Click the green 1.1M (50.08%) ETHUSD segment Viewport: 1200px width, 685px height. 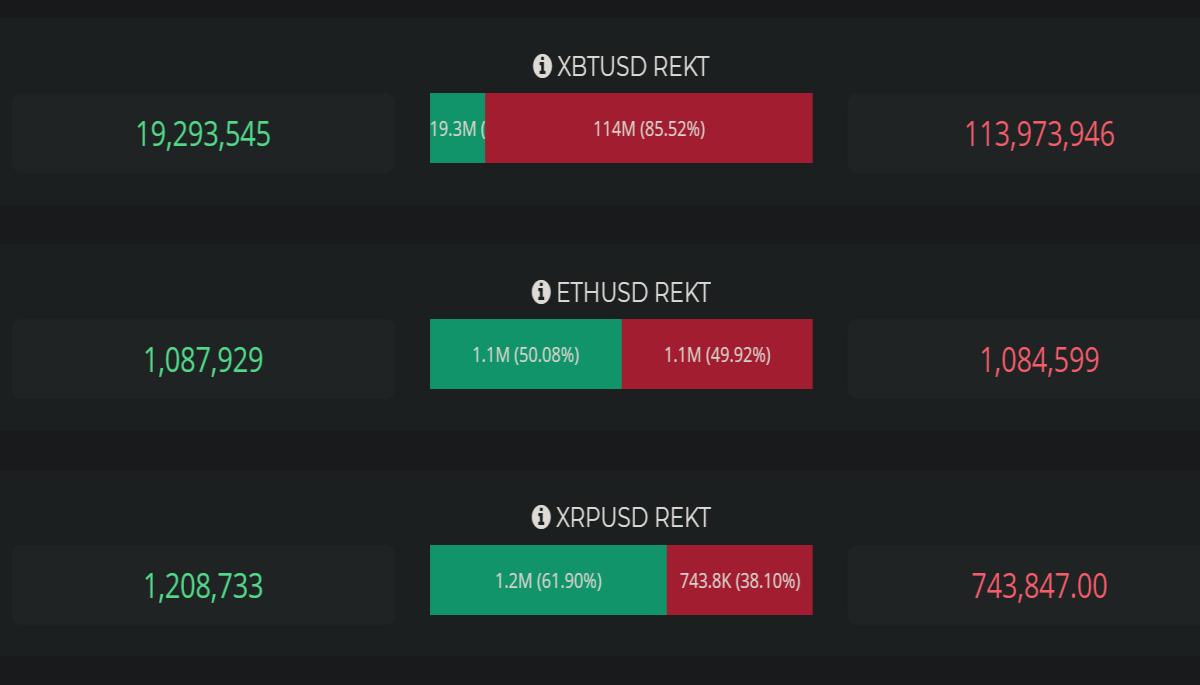tap(526, 354)
